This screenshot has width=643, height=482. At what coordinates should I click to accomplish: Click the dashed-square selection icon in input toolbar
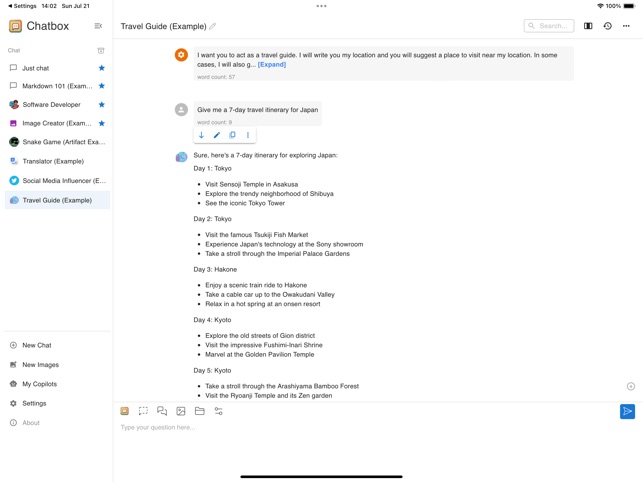[x=143, y=411]
